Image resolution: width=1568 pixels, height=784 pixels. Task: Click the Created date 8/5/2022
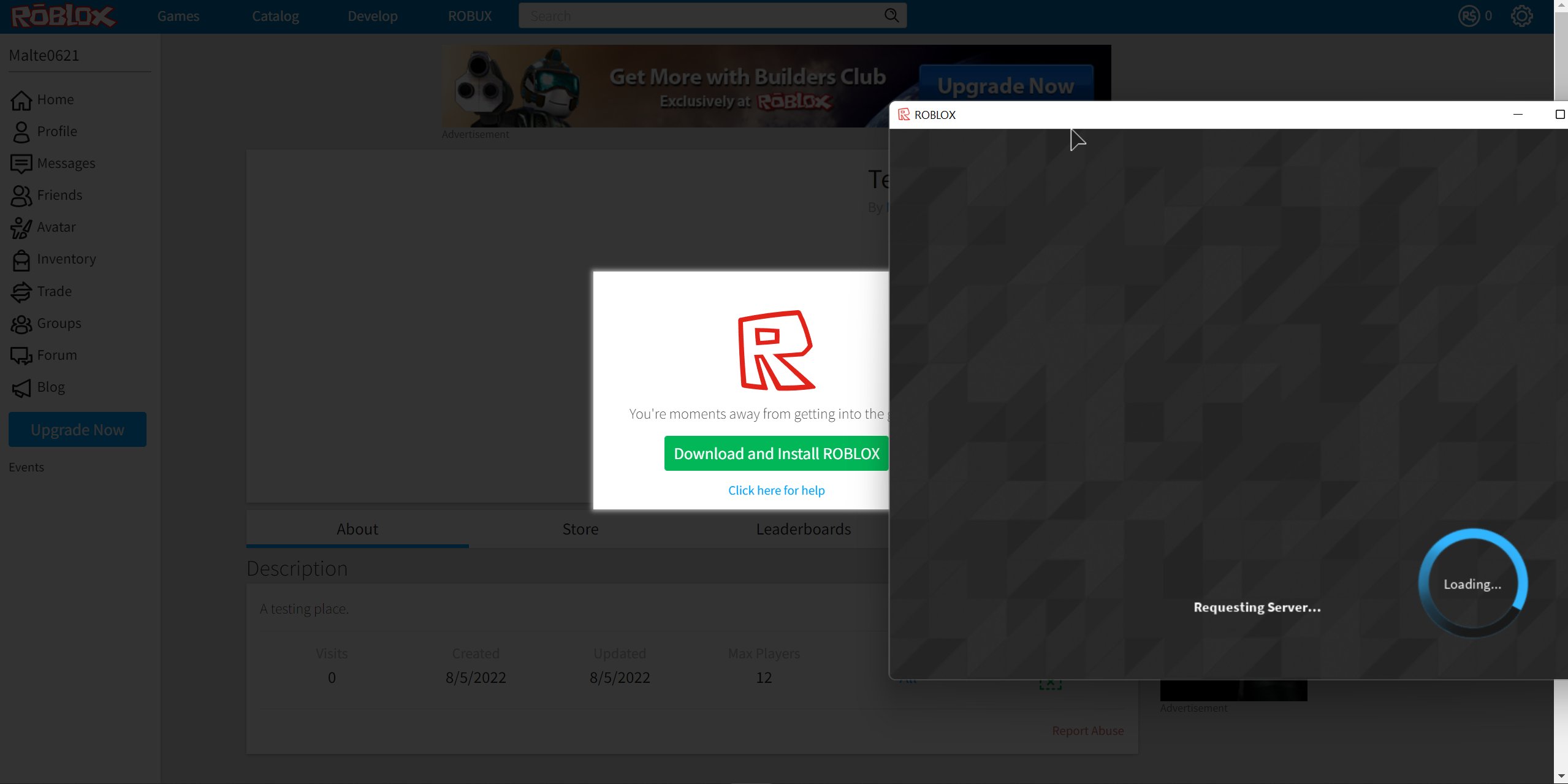[x=476, y=677]
